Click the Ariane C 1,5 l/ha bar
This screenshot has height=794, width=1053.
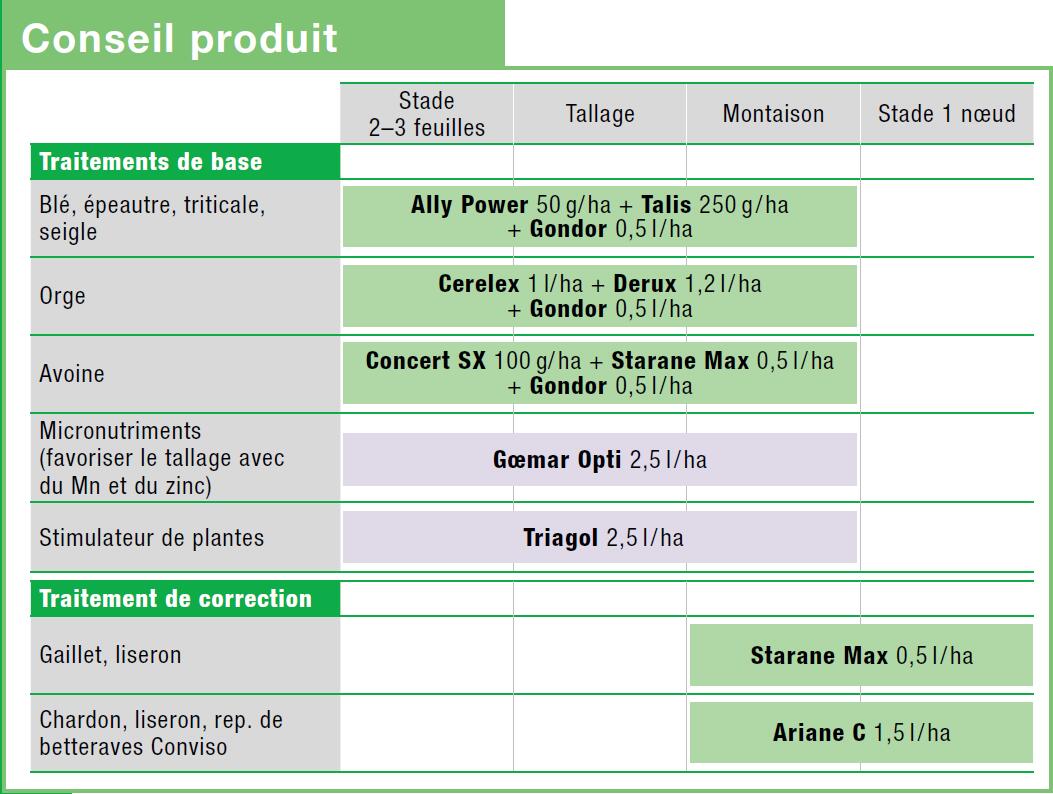pyautogui.click(x=861, y=733)
